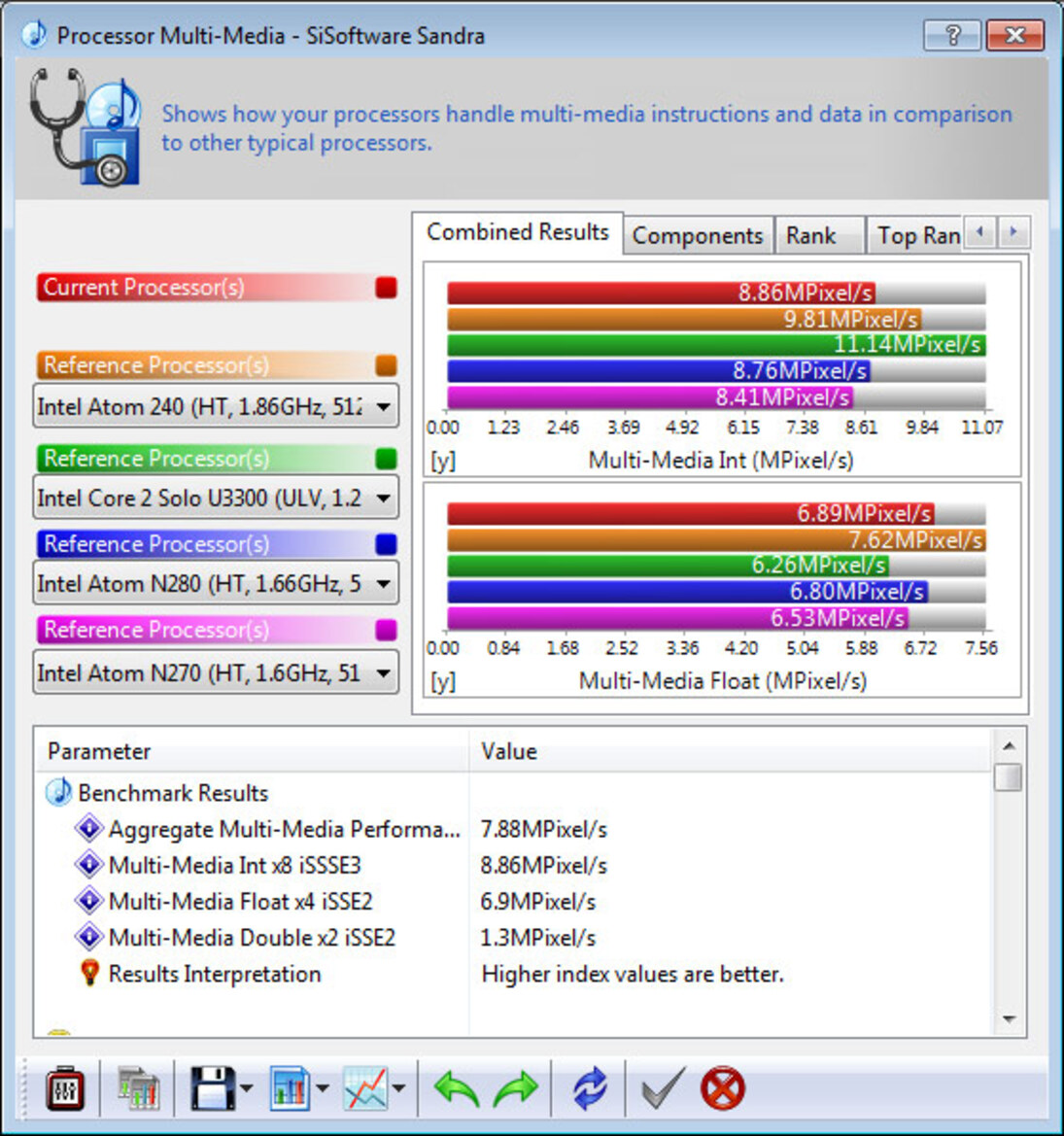
Task: Open the Intel Core 2 Solo U3300 dropdown
Action: tap(216, 498)
